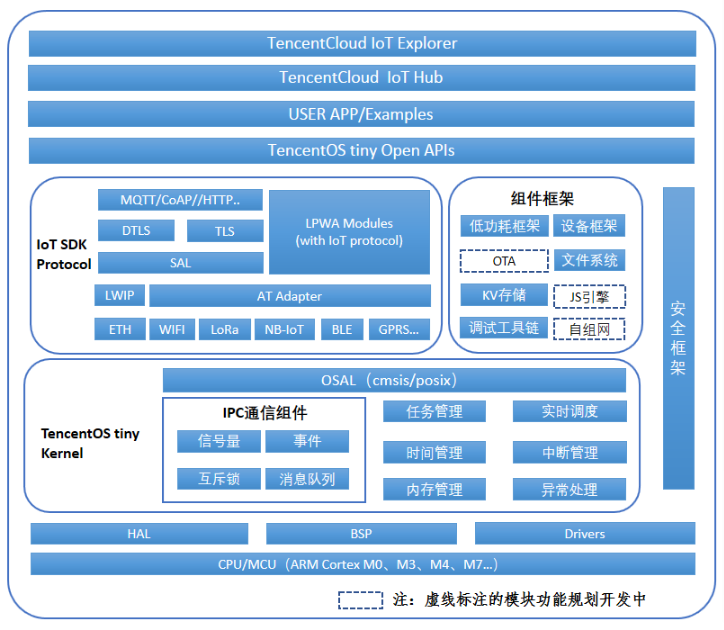Select the NB-IoT block
The image size is (724, 630).
coord(284,329)
